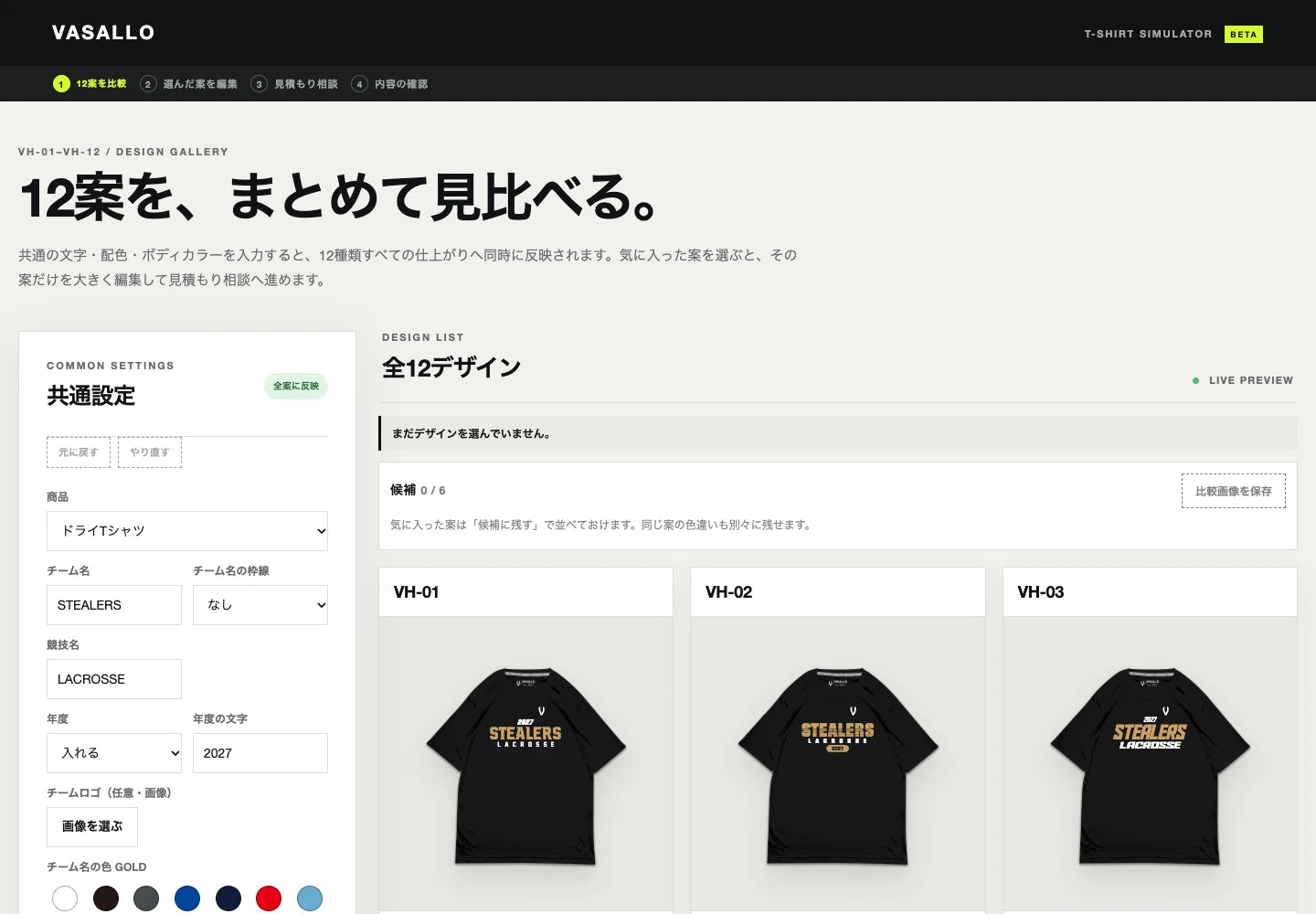Click "比較画像を保存" button
Viewport: 1316px width, 914px height.
1234,491
